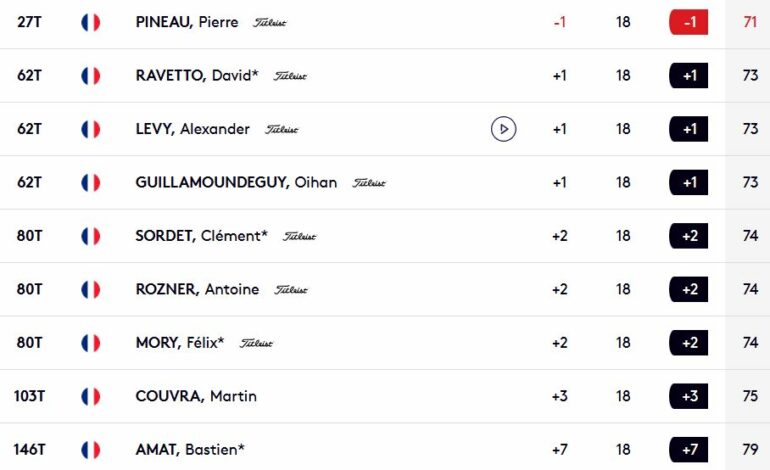Open player RAVETTO, David

tap(197, 76)
